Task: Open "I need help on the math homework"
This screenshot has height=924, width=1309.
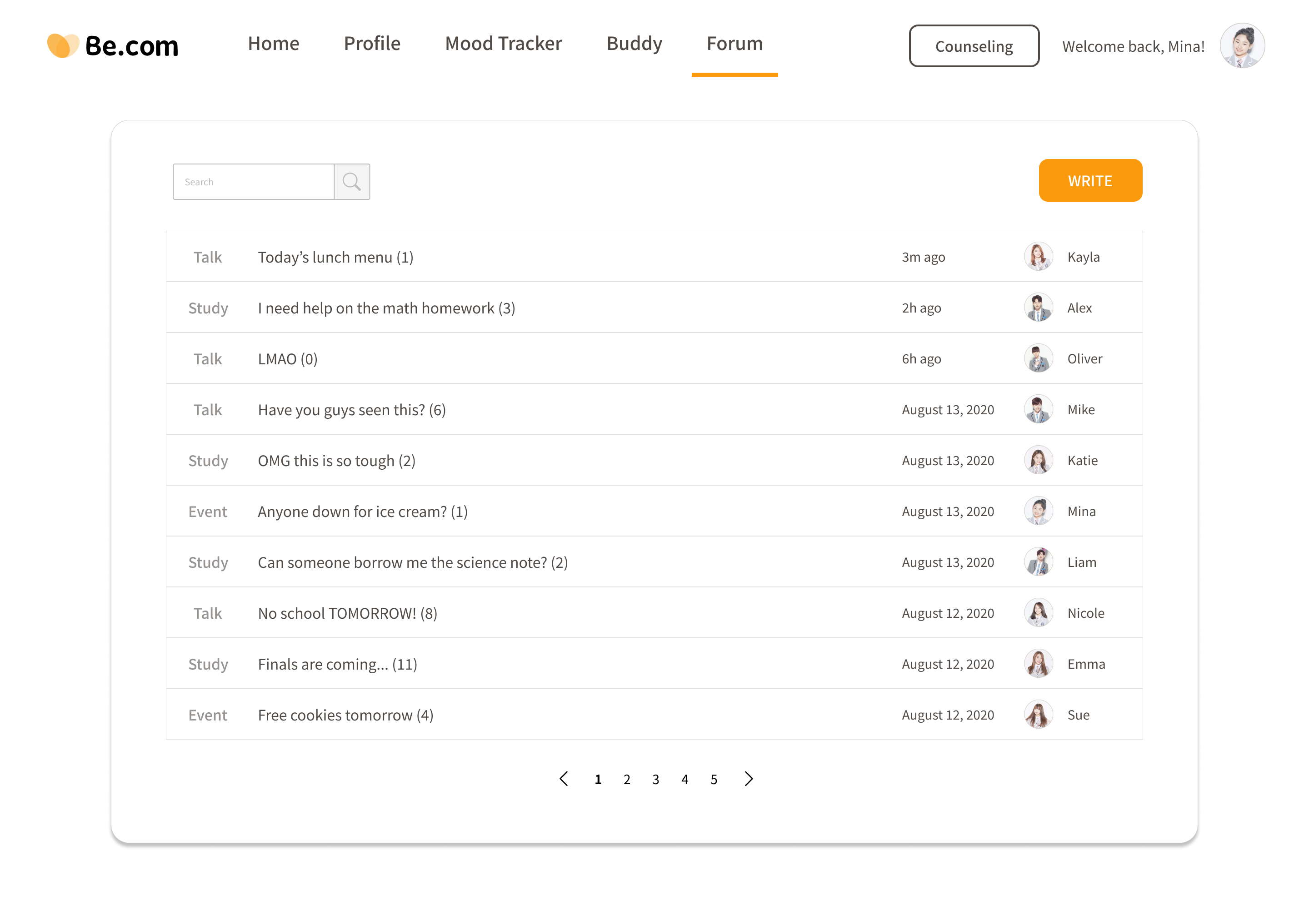Action: (386, 308)
